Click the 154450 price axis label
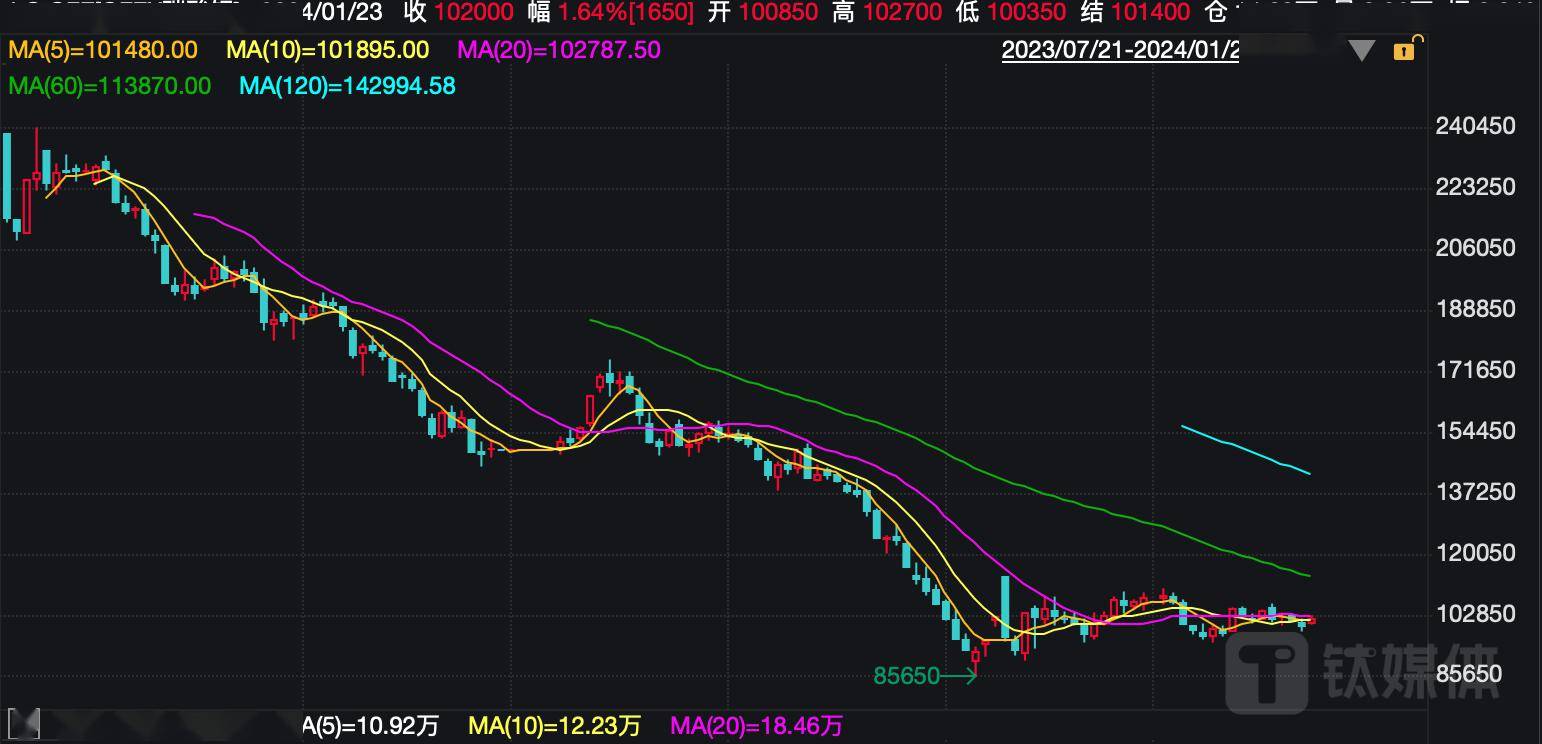The width and height of the screenshot is (1542, 744). [x=1475, y=431]
